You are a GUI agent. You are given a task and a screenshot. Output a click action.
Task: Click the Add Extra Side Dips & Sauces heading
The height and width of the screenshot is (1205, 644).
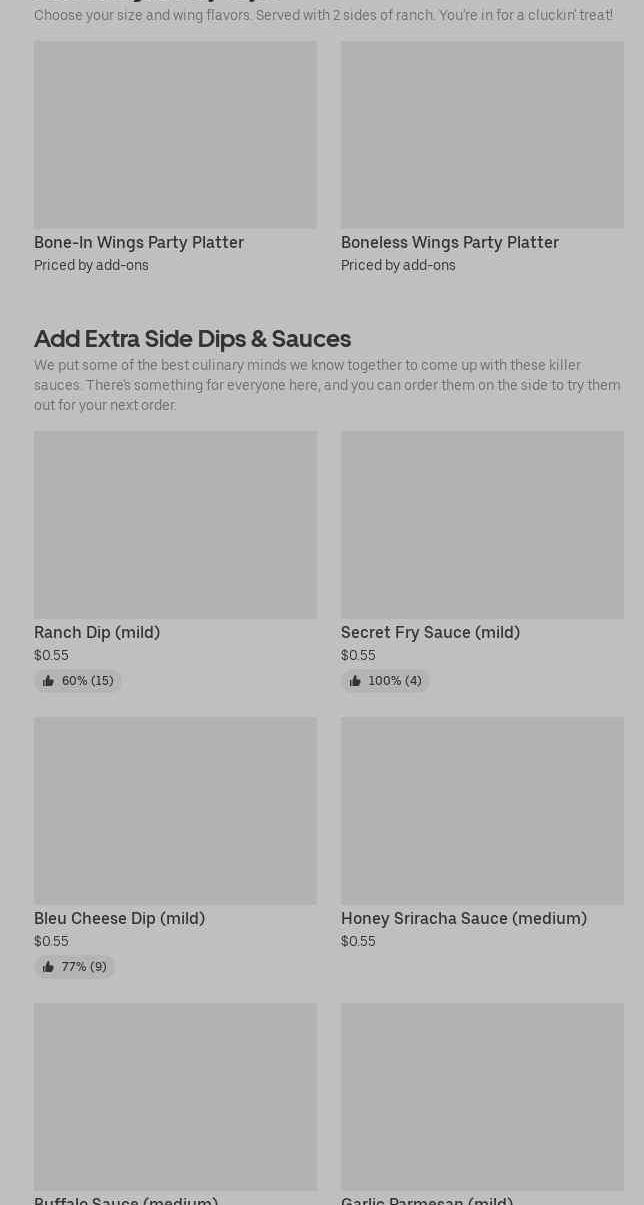click(x=192, y=338)
